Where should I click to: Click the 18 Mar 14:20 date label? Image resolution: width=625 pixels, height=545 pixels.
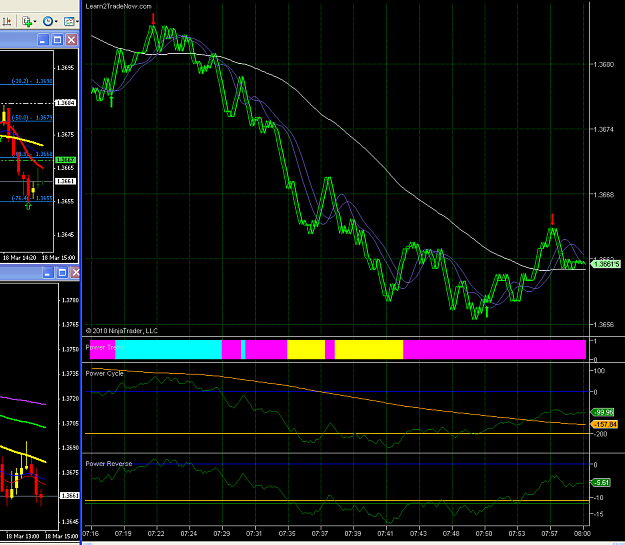coord(20,258)
